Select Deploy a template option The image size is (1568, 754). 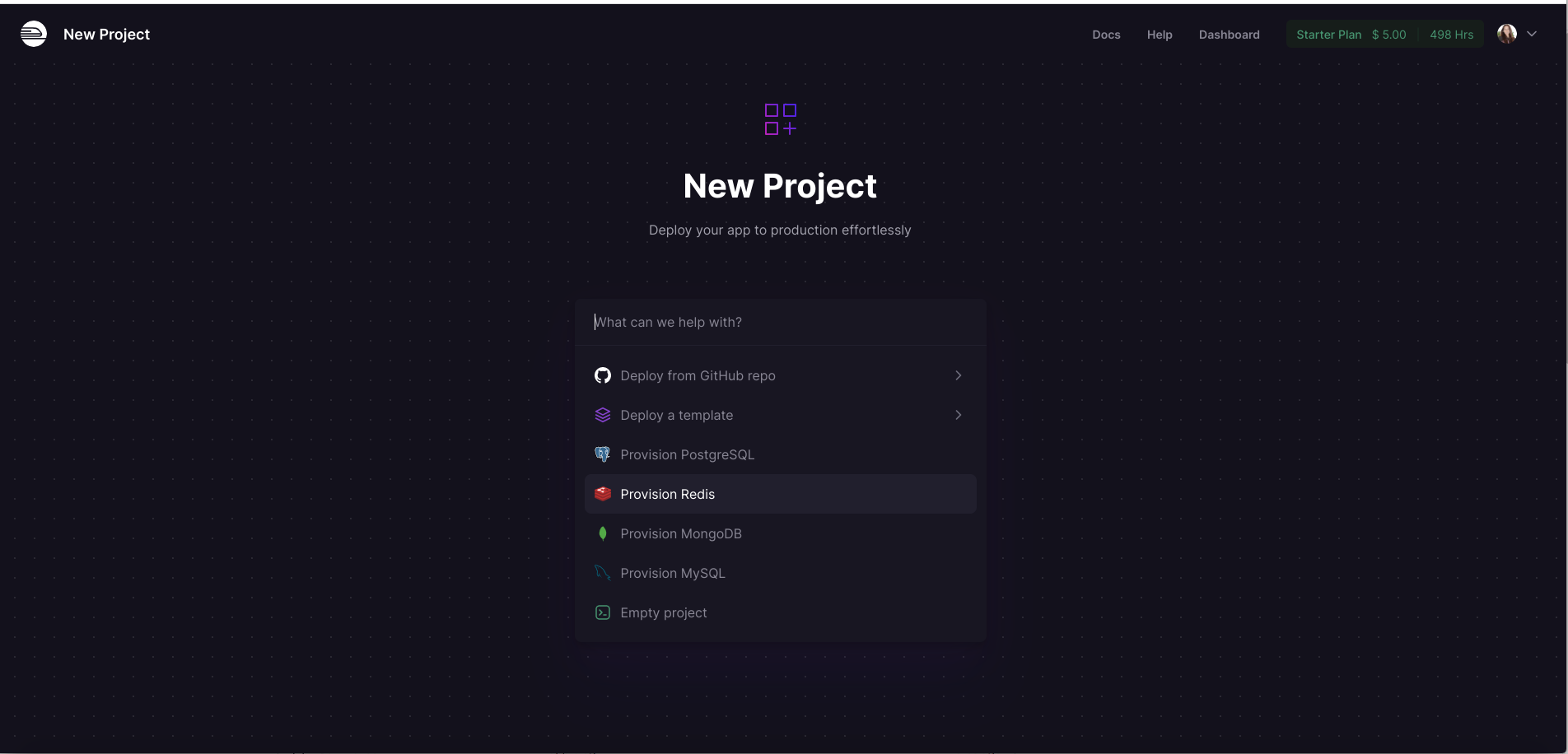(x=781, y=415)
